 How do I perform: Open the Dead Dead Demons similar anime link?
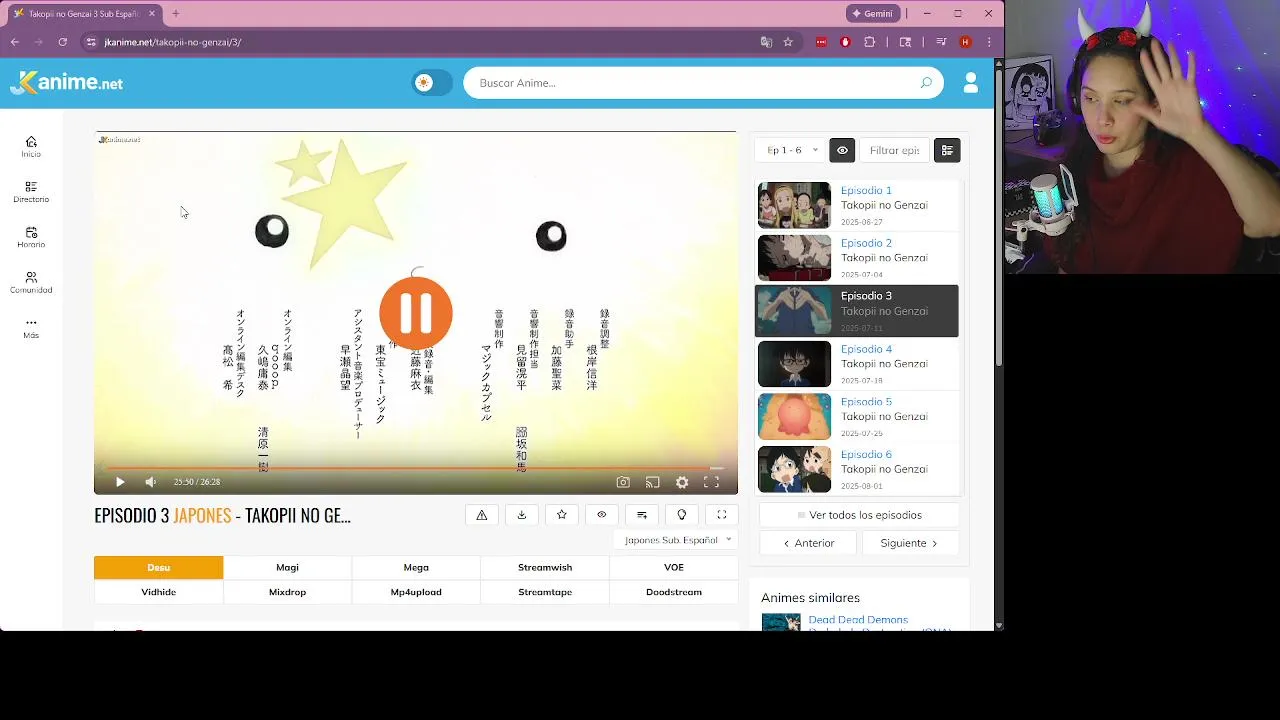[858, 620]
